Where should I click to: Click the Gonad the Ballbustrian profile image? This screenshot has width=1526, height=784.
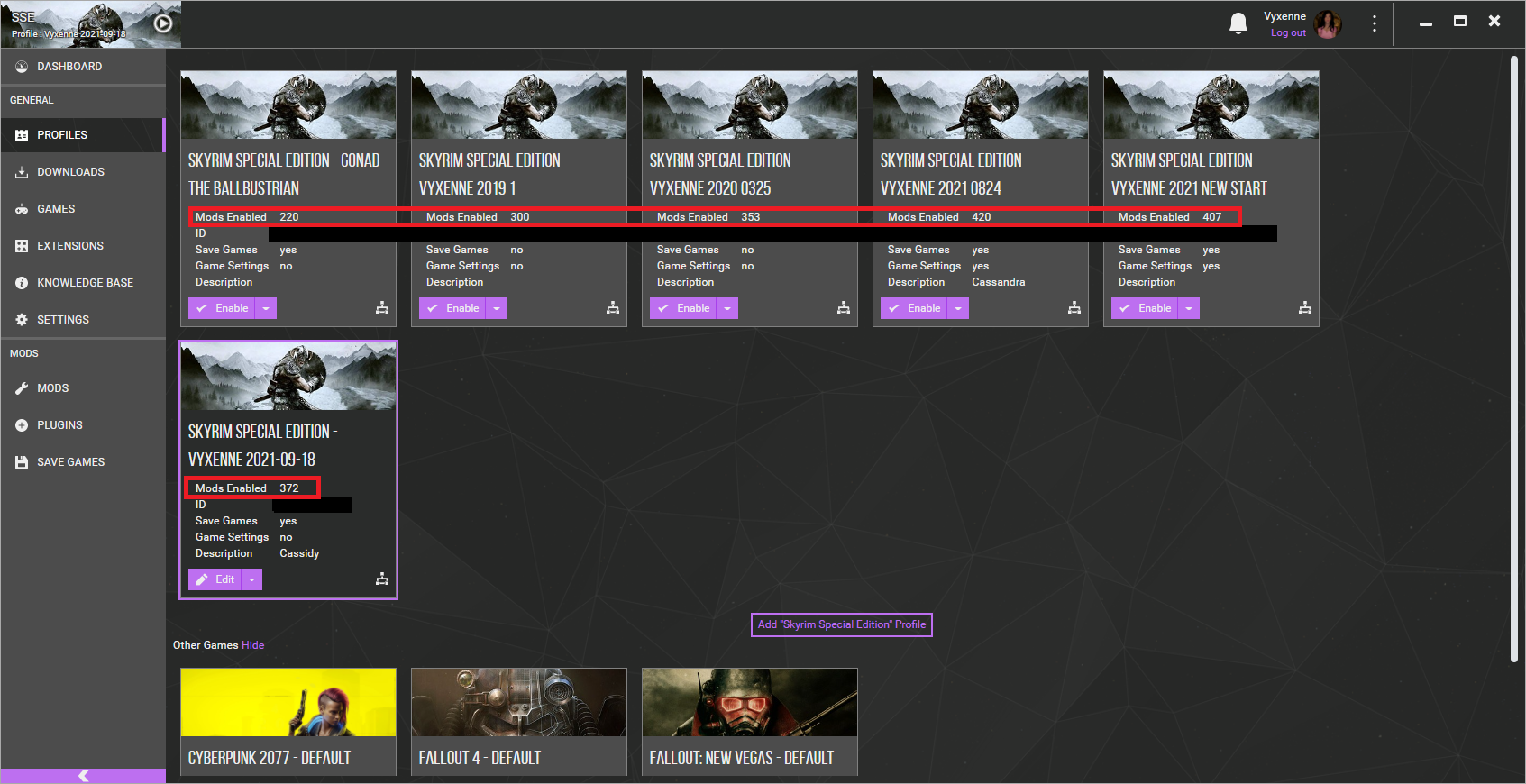(288, 105)
